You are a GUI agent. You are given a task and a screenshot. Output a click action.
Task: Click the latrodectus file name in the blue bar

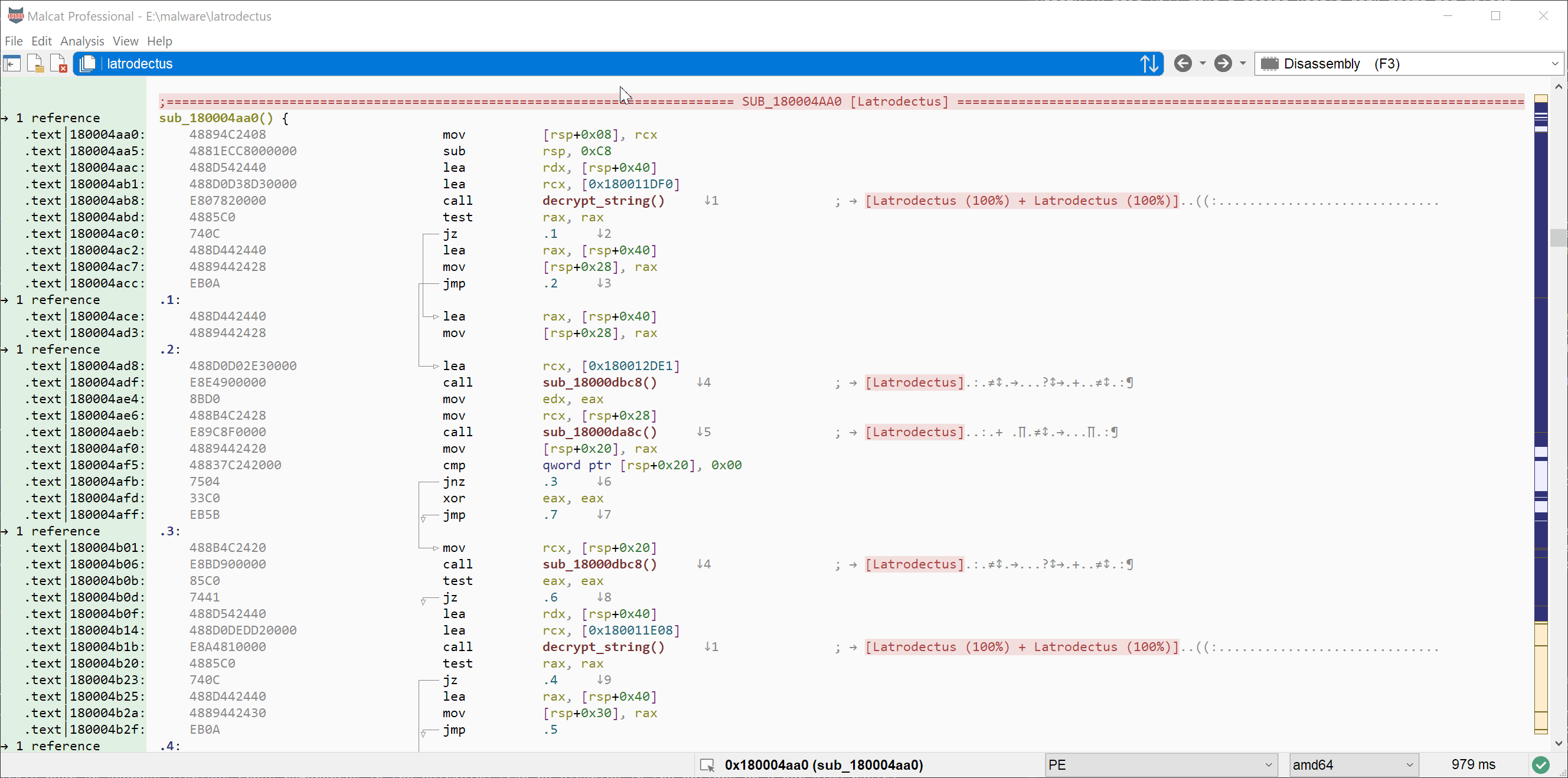tap(140, 64)
